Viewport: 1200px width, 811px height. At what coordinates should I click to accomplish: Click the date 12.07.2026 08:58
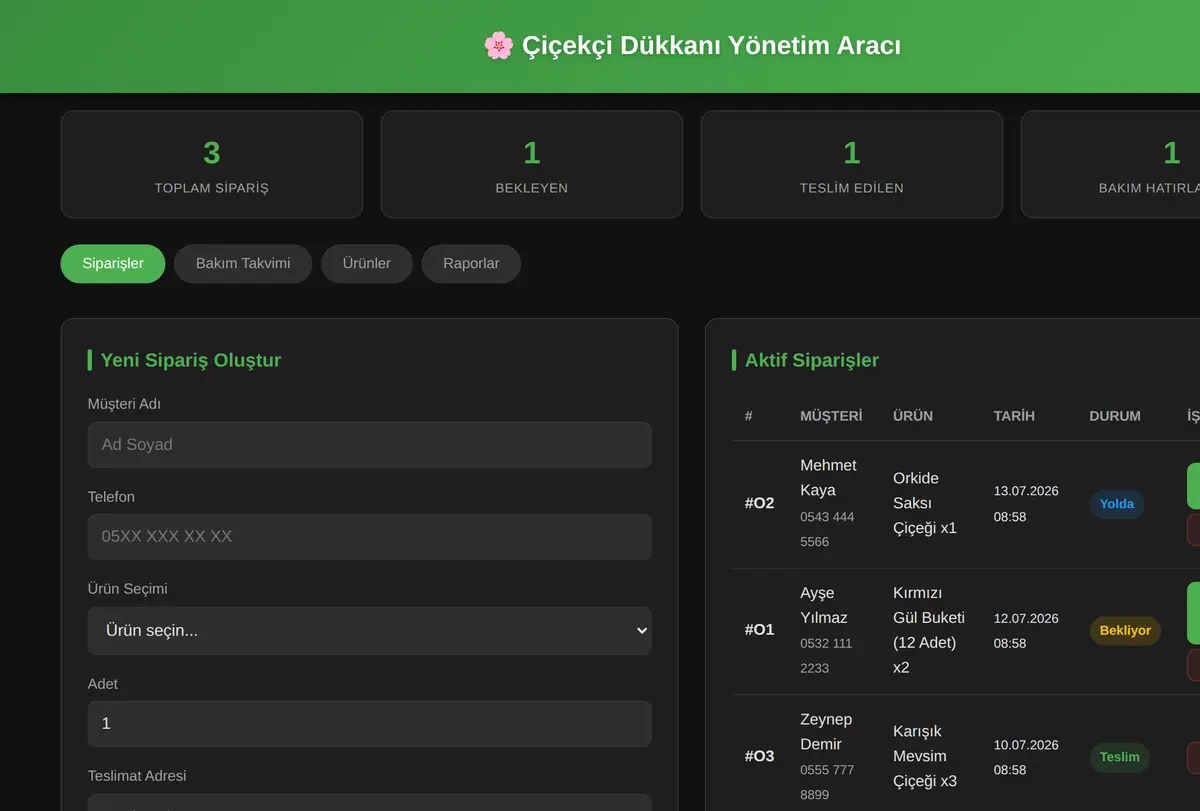1026,631
